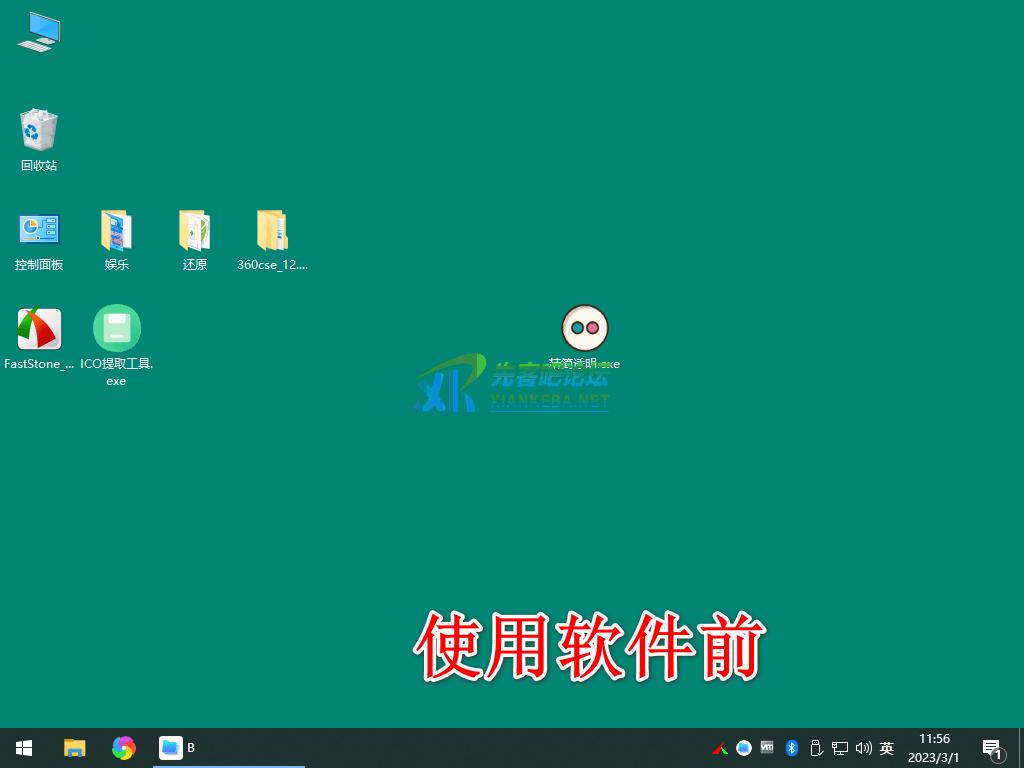Toggle the 英 input method indicator
The width and height of the screenshot is (1024, 768).
click(886, 748)
